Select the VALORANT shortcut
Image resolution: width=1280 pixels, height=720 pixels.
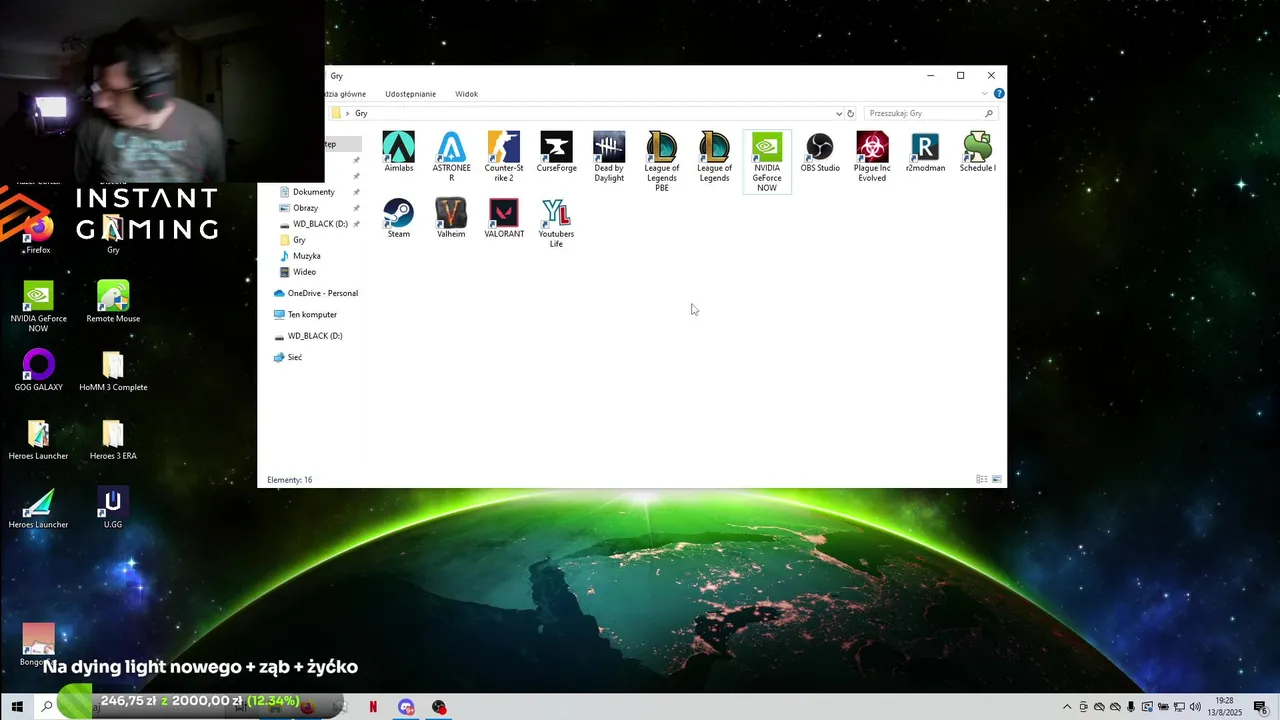click(x=504, y=218)
